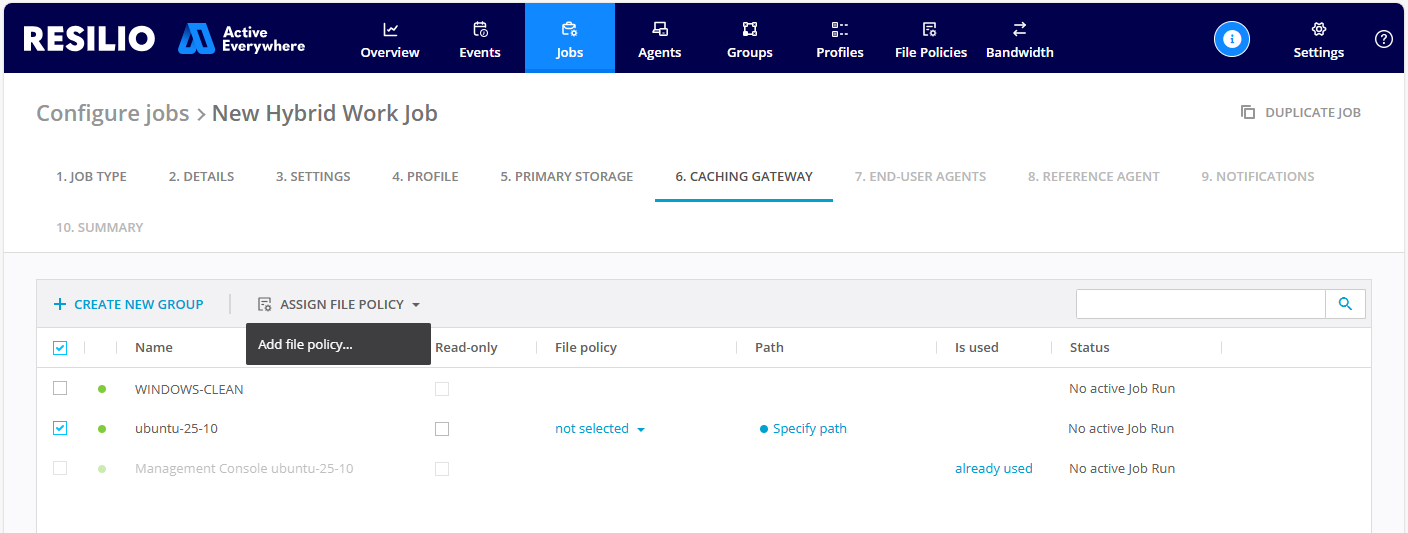
Task: Switch to the 5. Primary Storage tab
Action: 566,177
